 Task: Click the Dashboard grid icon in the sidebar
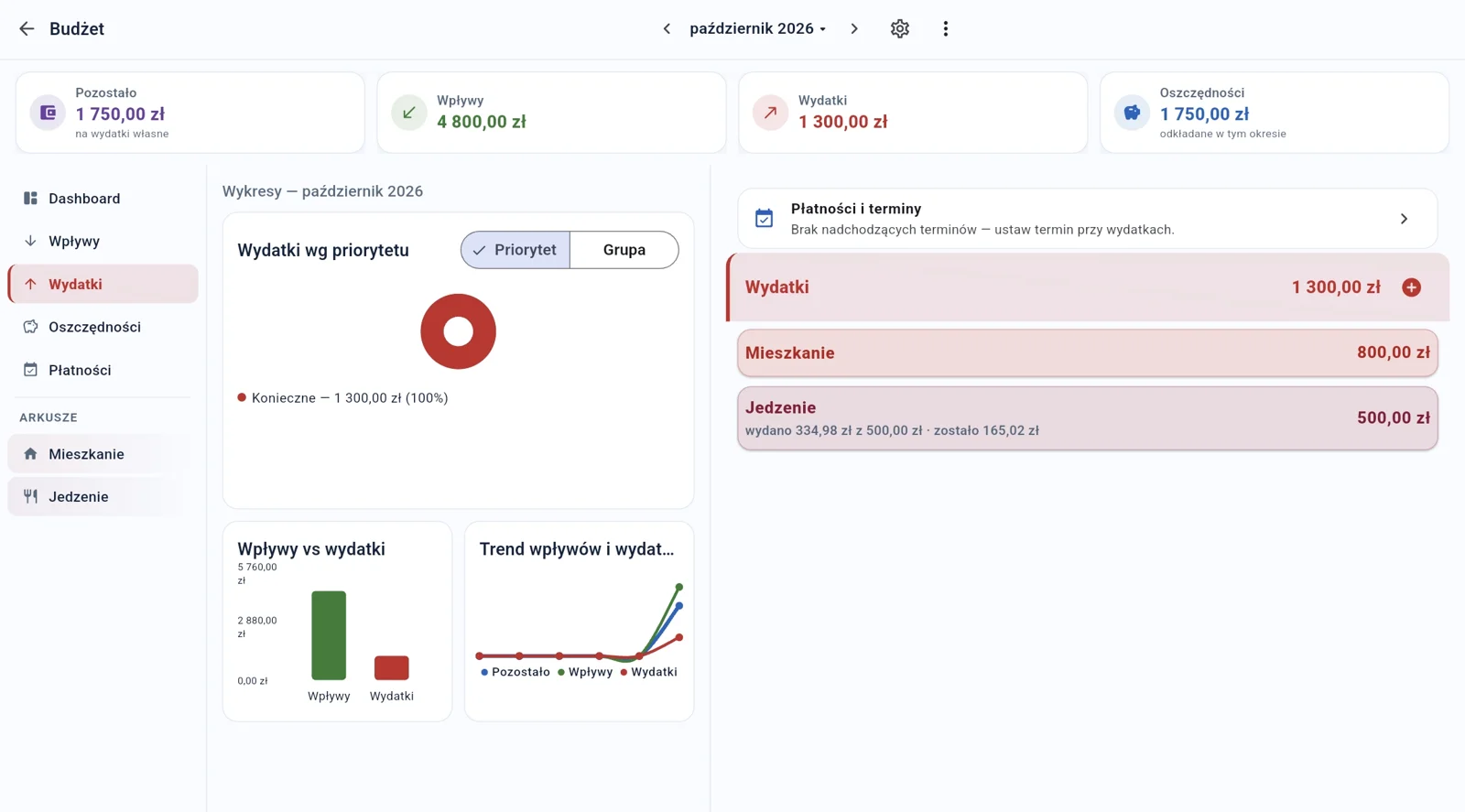tap(30, 199)
